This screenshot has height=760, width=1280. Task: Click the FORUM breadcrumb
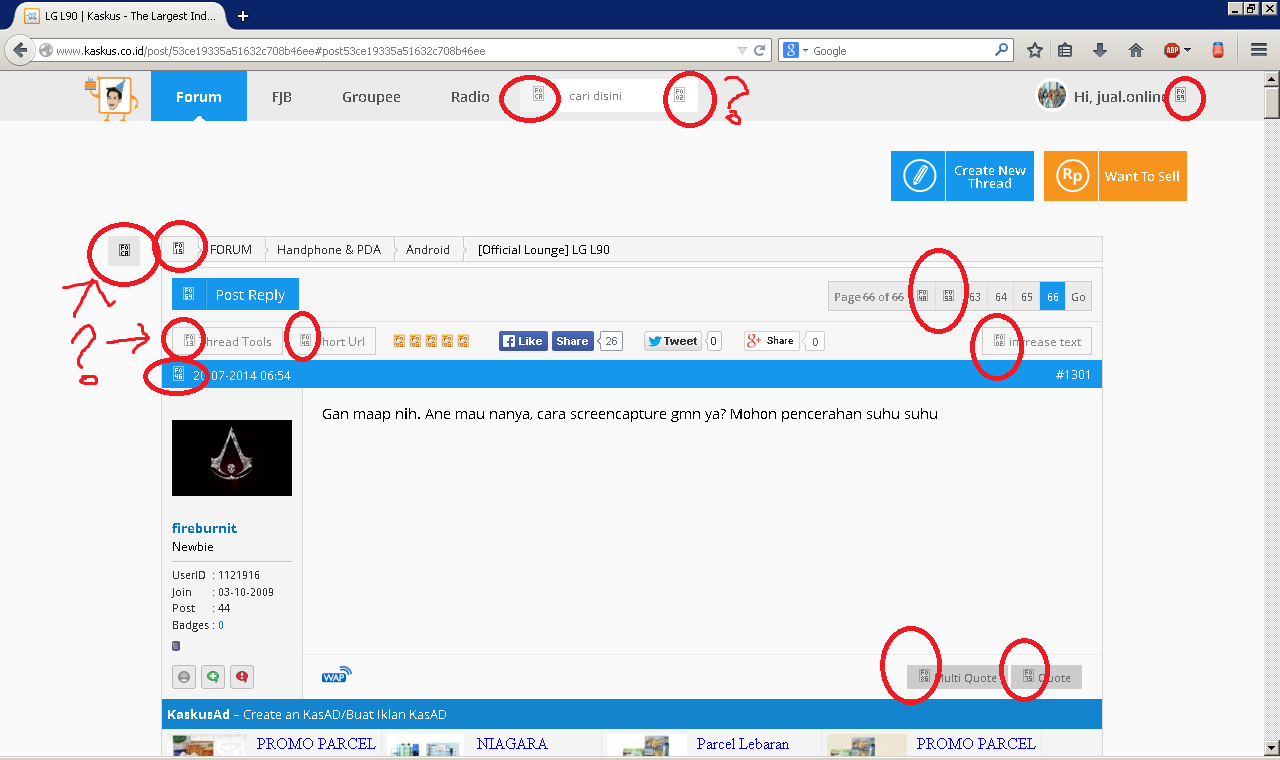231,250
